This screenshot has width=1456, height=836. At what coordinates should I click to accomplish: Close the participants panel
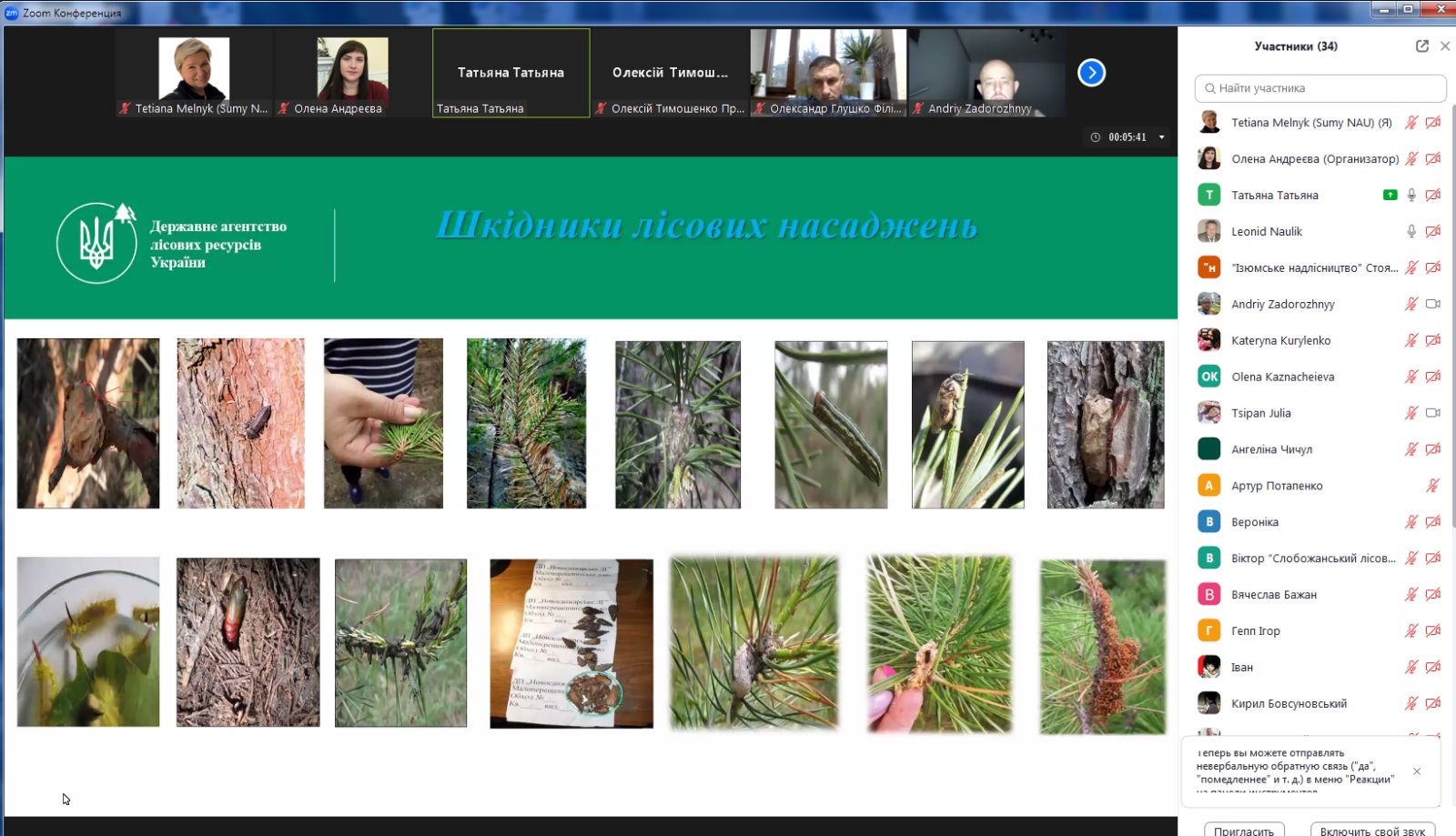[1445, 46]
